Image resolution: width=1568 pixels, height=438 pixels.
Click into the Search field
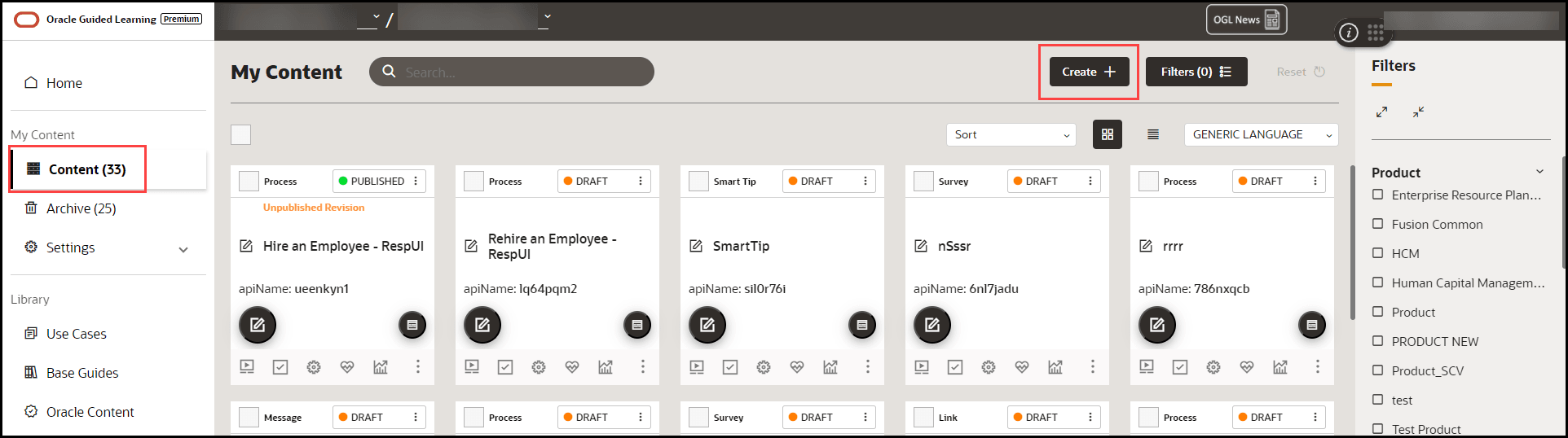512,72
